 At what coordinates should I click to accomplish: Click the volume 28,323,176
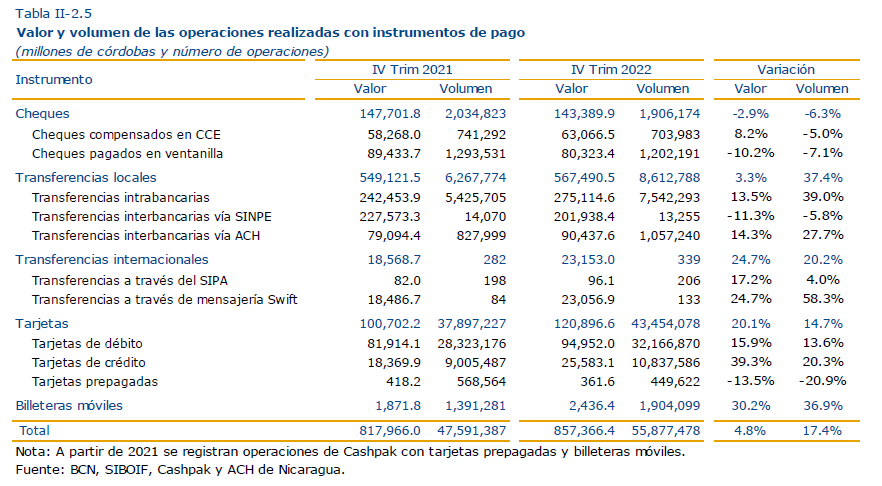tap(472, 344)
